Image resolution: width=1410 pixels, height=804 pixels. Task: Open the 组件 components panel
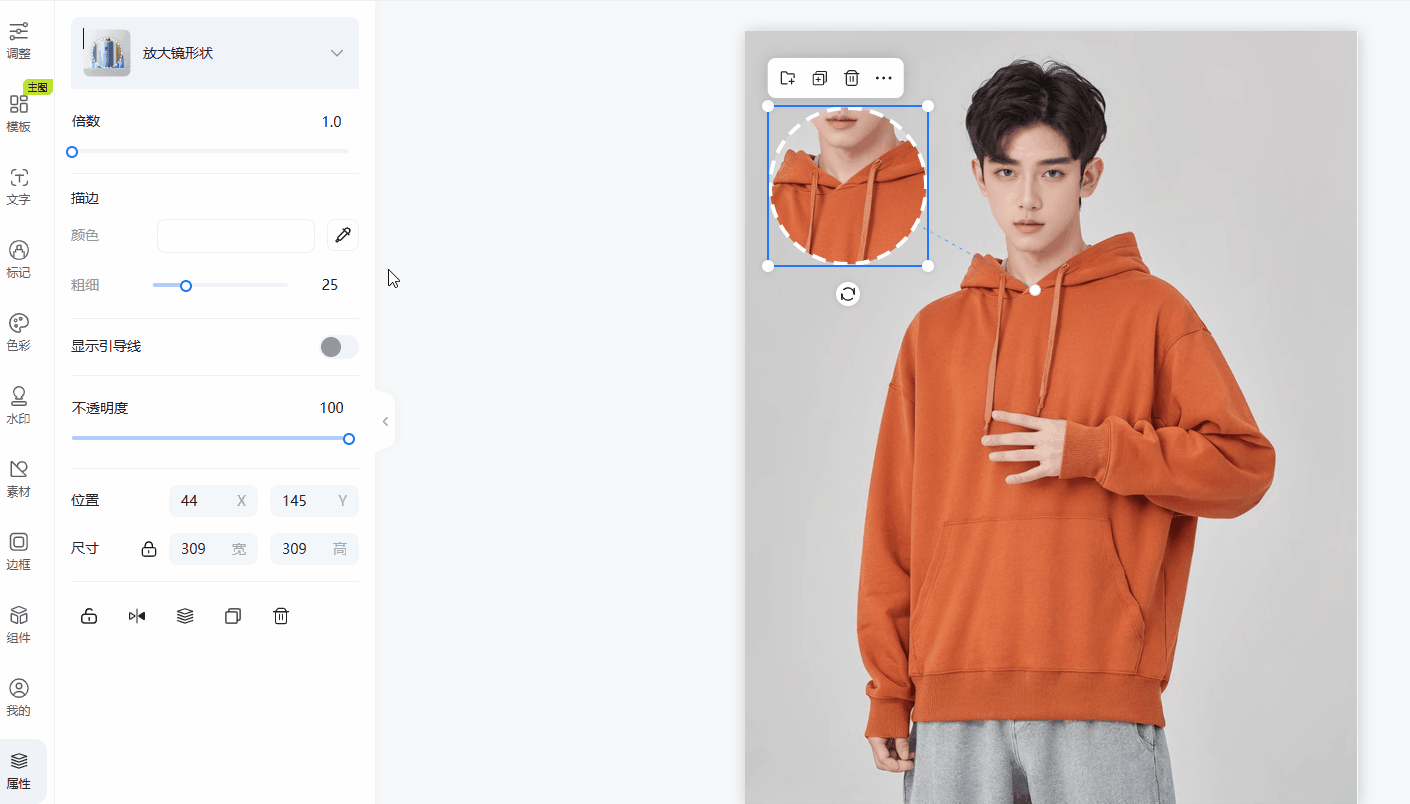(19, 625)
